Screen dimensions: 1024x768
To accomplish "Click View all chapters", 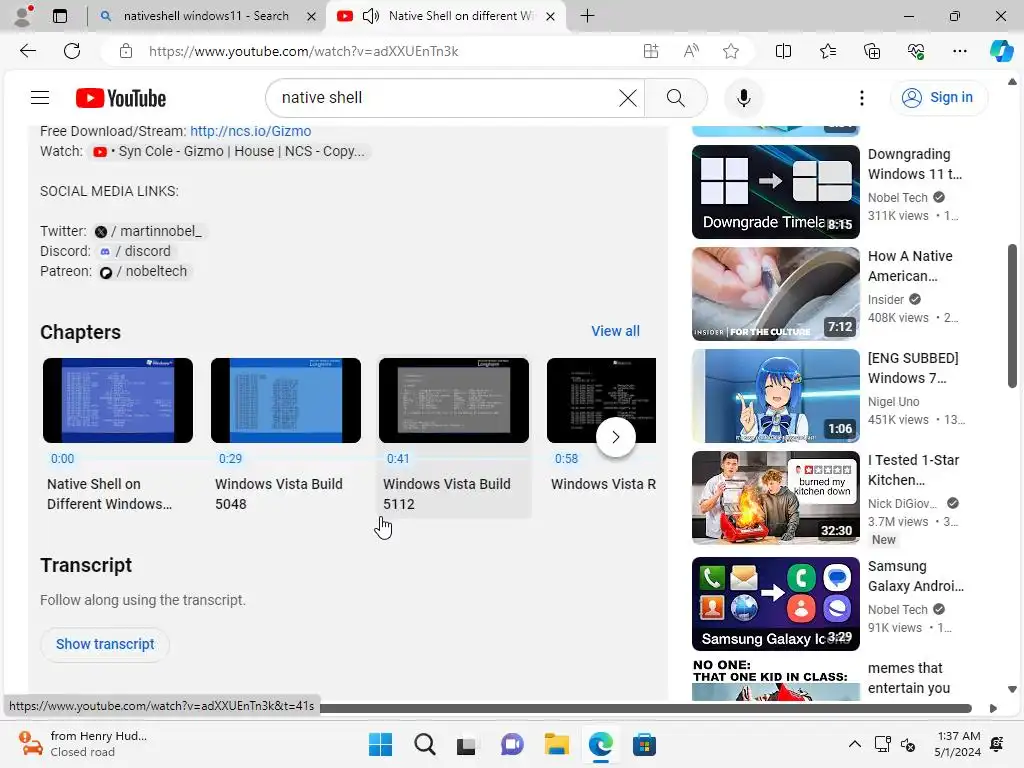I will (615, 331).
